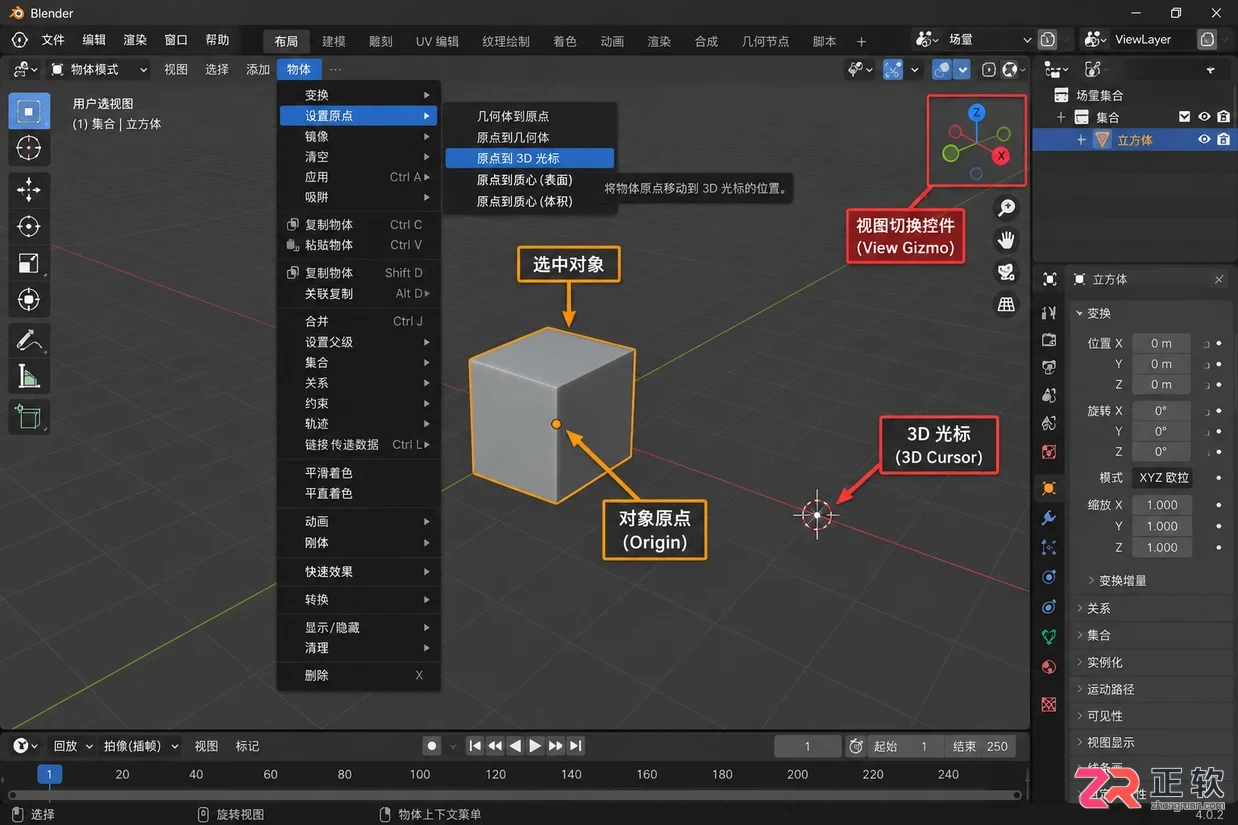The width and height of the screenshot is (1238, 825).
Task: Choose the Rotate tool
Action: point(29,226)
